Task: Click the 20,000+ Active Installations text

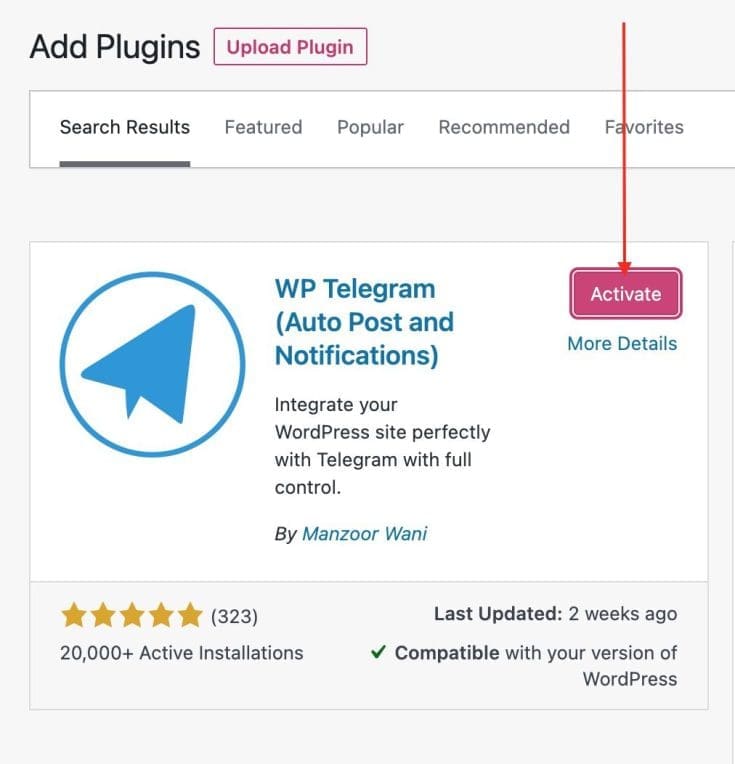Action: point(182,653)
